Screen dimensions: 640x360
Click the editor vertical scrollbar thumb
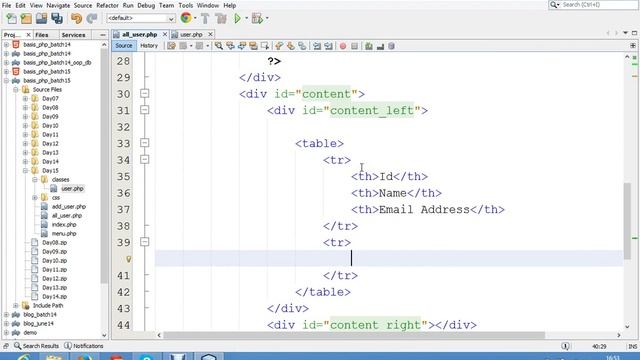(x=627, y=221)
